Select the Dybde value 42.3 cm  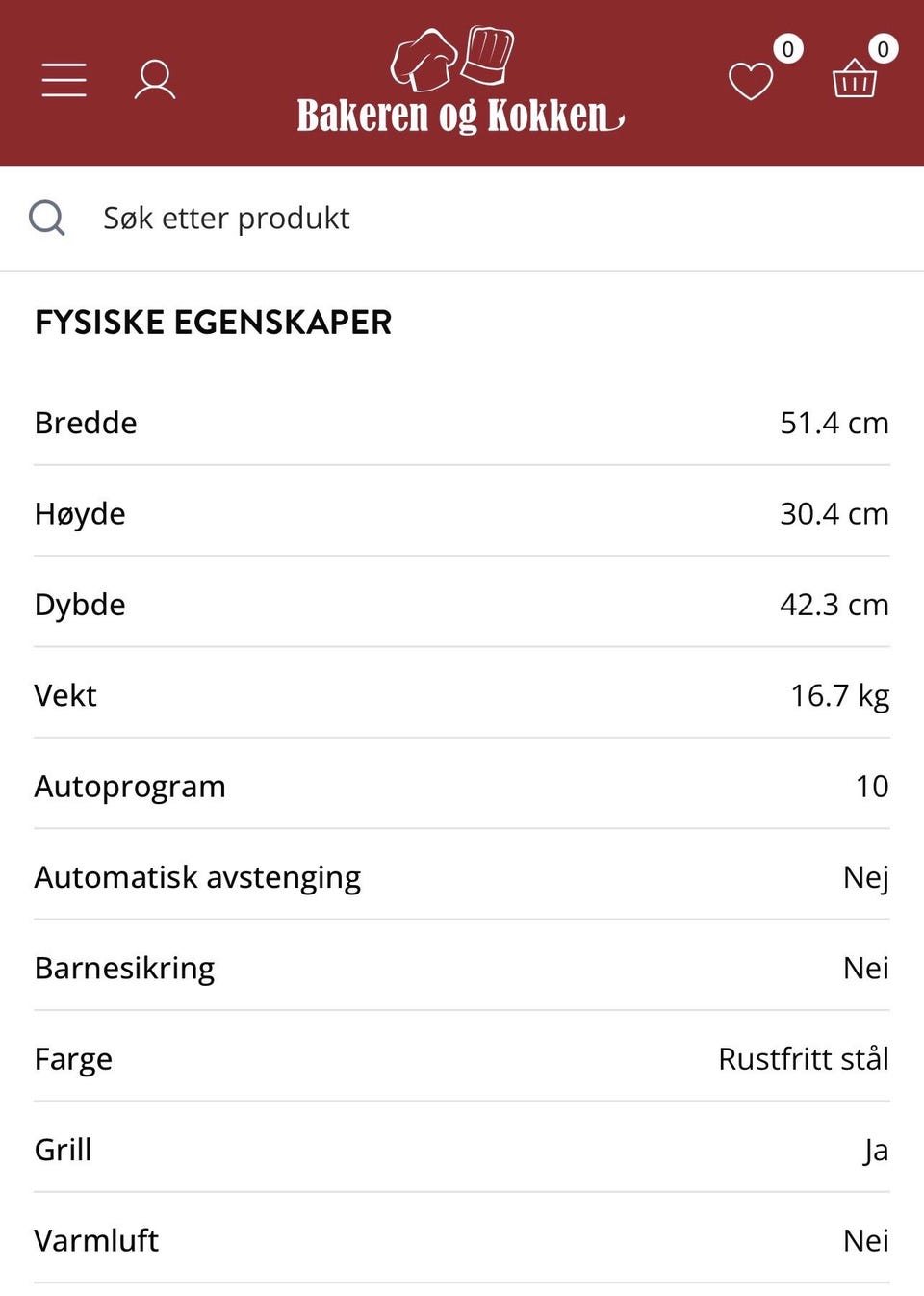(834, 605)
